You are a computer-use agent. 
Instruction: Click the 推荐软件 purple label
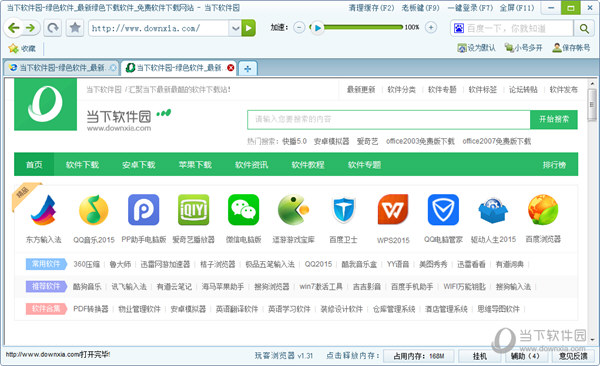tap(46, 286)
